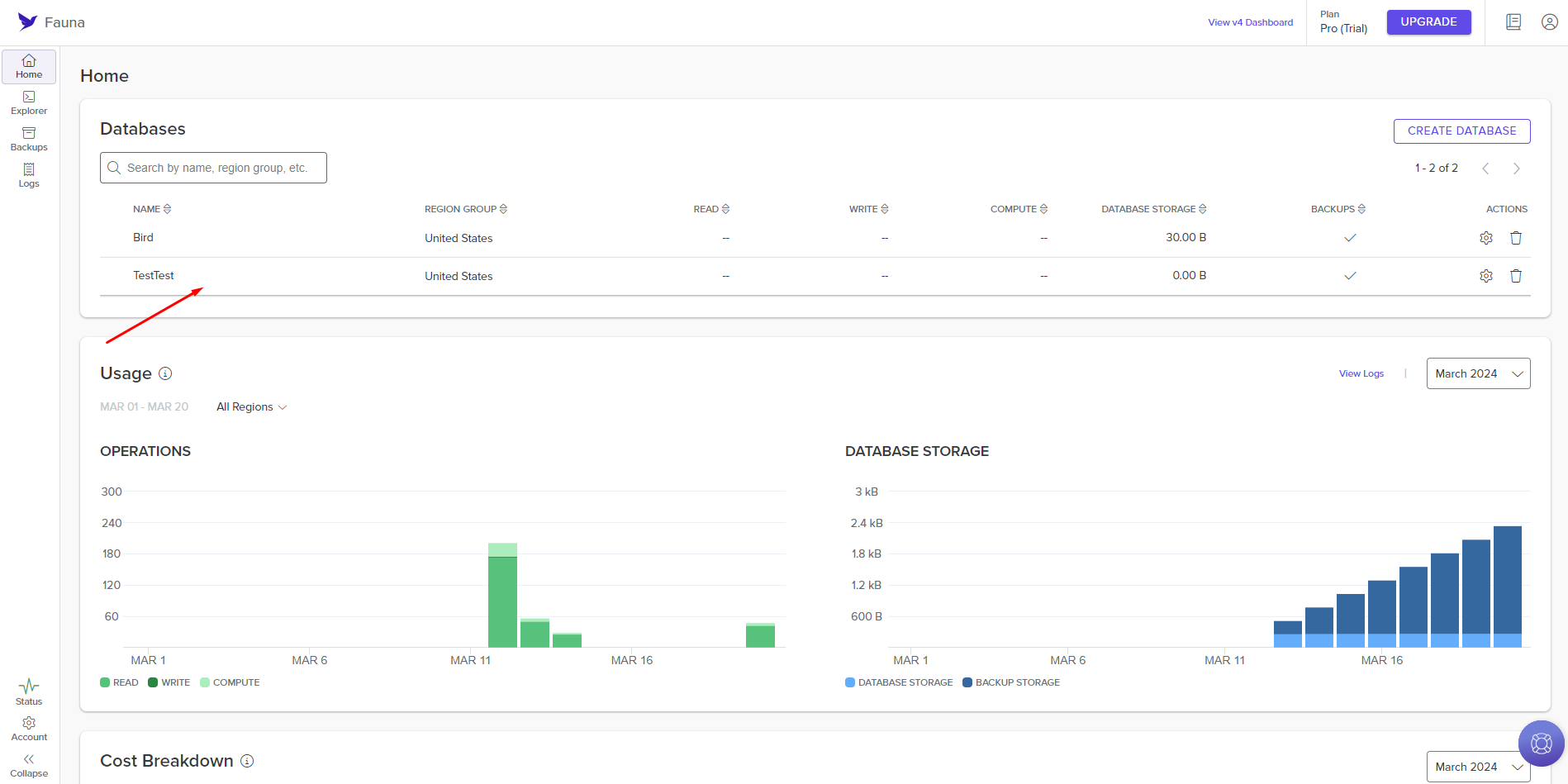1568x784 pixels.
Task: Check system Status from the sidebar
Action: [28, 691]
